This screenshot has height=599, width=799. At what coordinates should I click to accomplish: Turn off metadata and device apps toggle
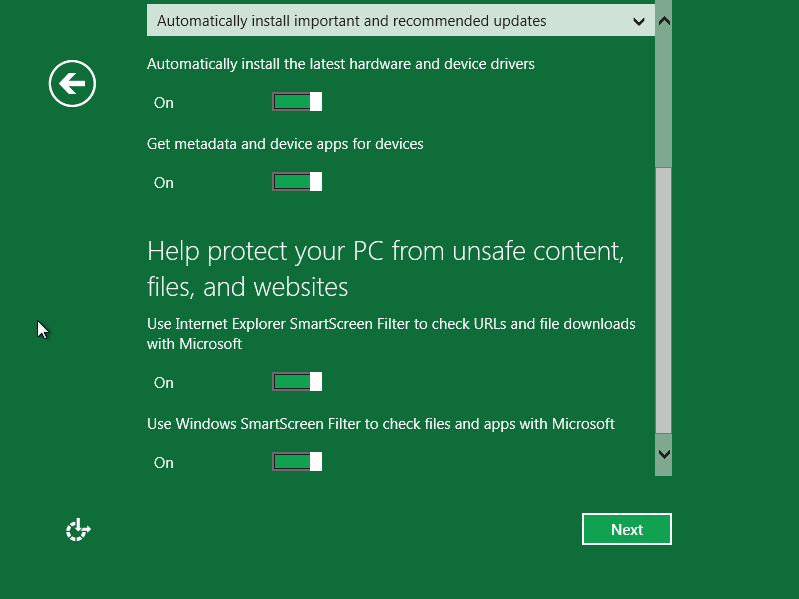(x=297, y=182)
